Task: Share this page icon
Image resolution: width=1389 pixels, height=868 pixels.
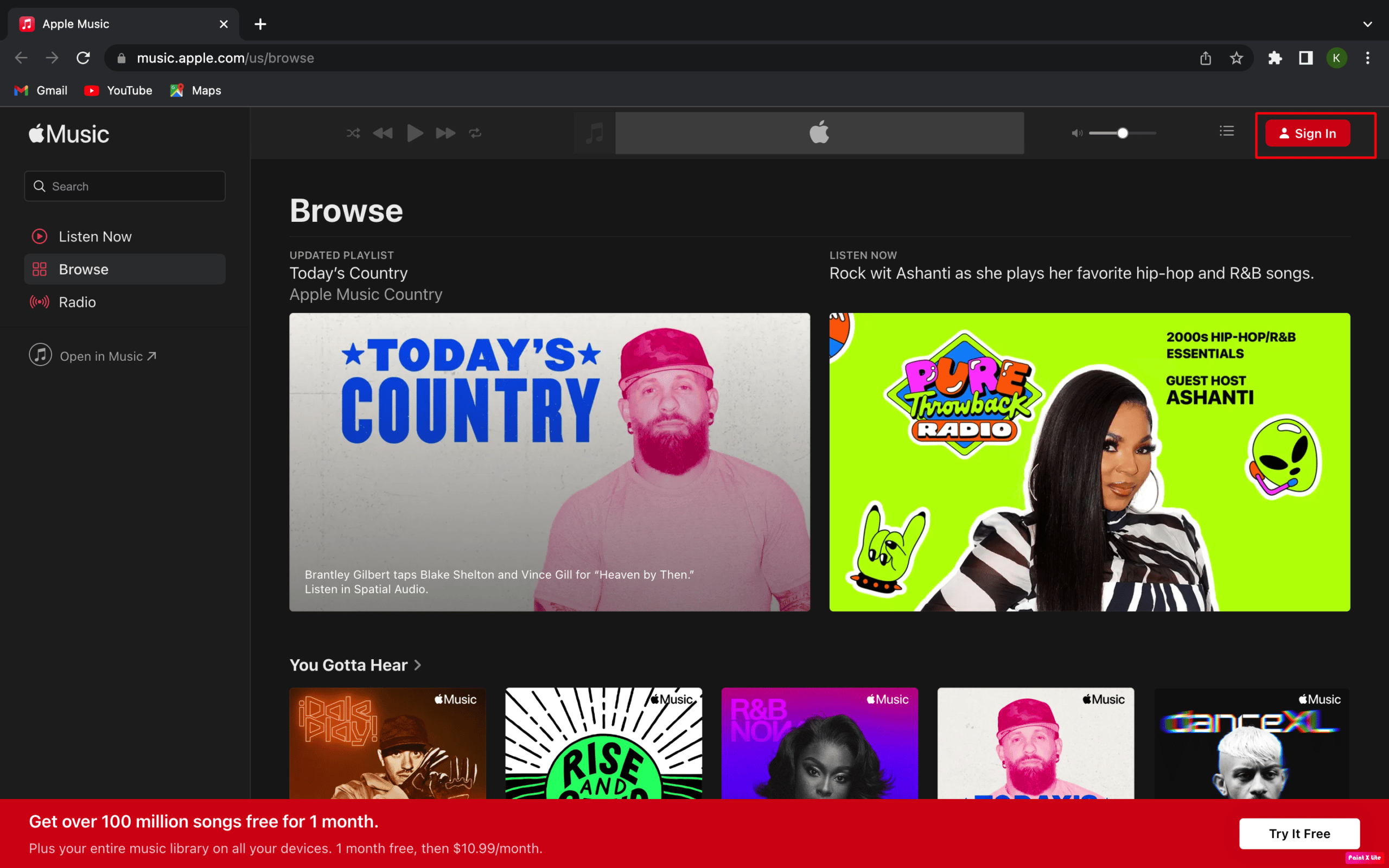Action: [x=1205, y=58]
